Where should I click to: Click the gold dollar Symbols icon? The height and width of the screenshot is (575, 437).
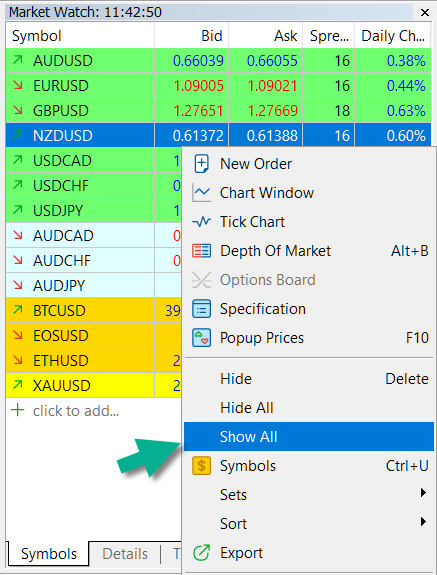pos(201,466)
